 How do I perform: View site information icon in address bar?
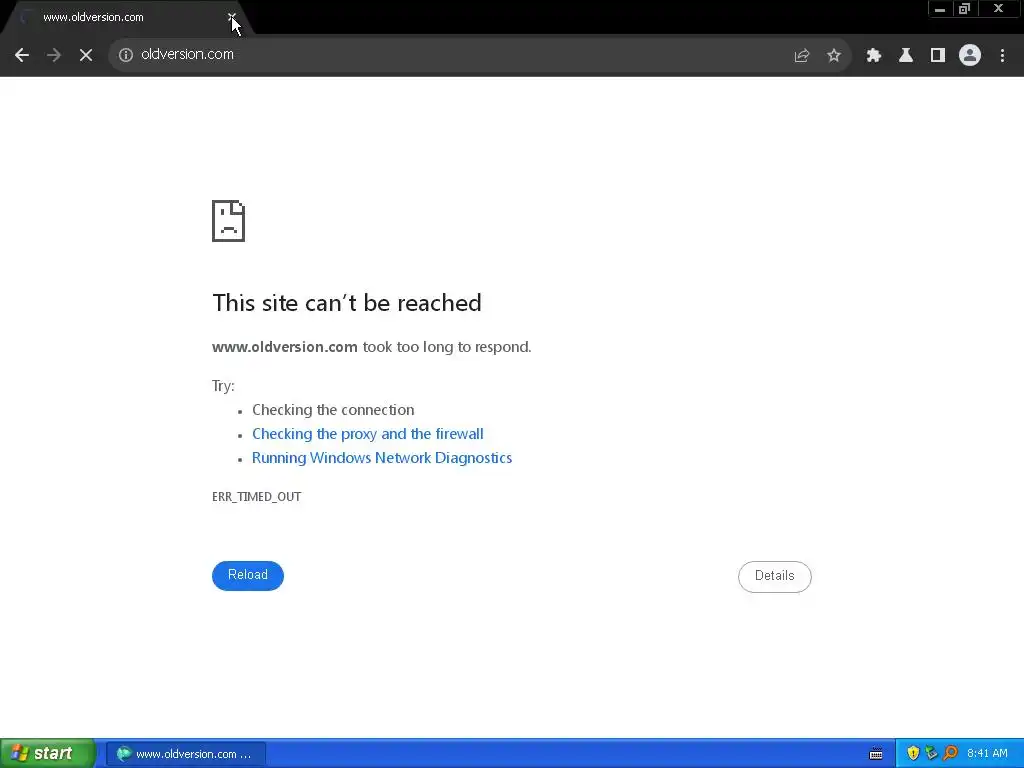point(126,55)
